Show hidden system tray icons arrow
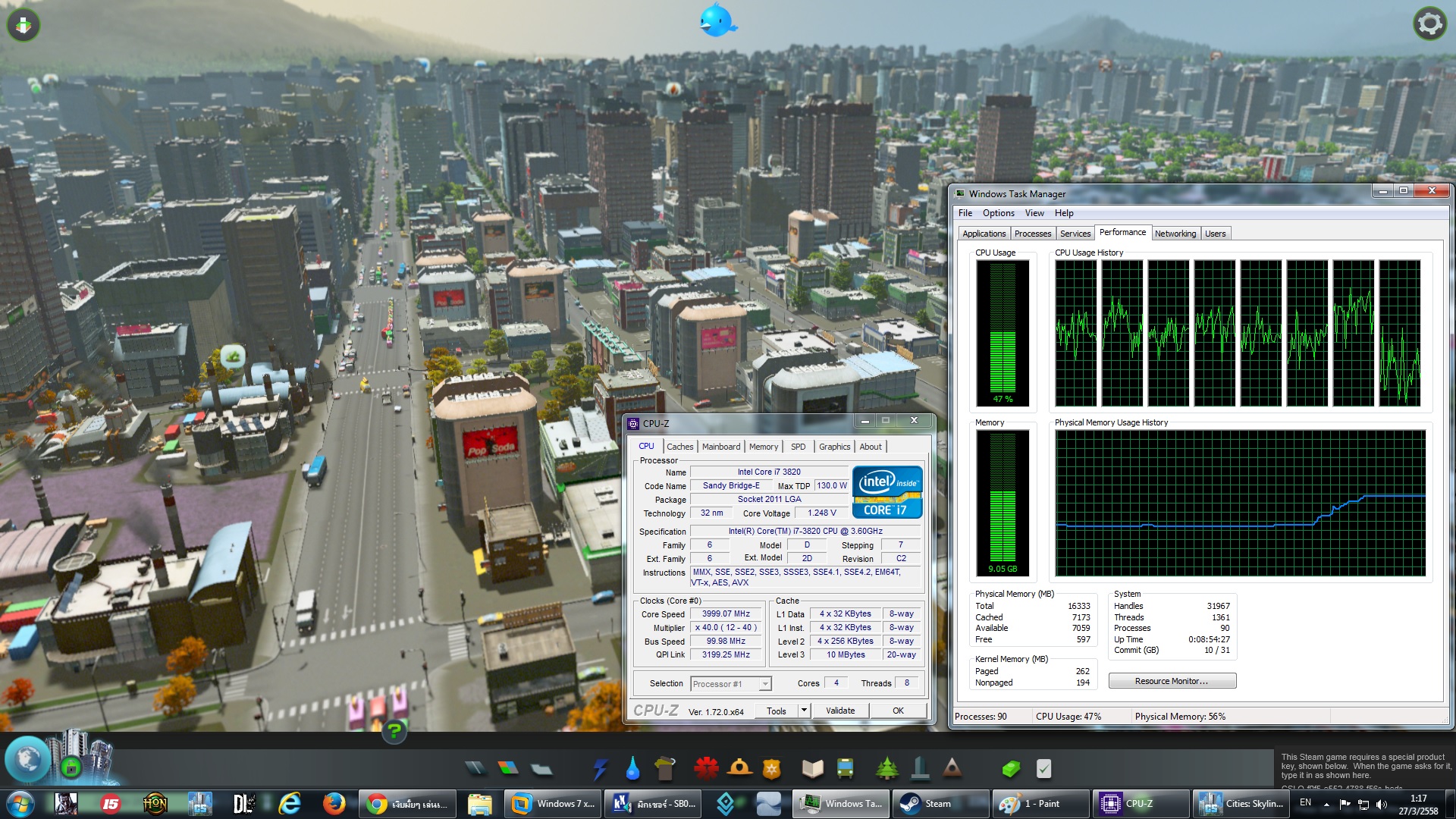The image size is (1456, 819). pos(1326,804)
